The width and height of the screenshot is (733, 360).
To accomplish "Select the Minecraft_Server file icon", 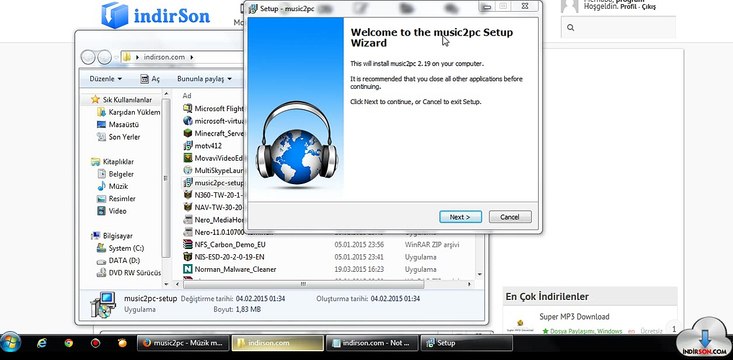I will pos(188,133).
